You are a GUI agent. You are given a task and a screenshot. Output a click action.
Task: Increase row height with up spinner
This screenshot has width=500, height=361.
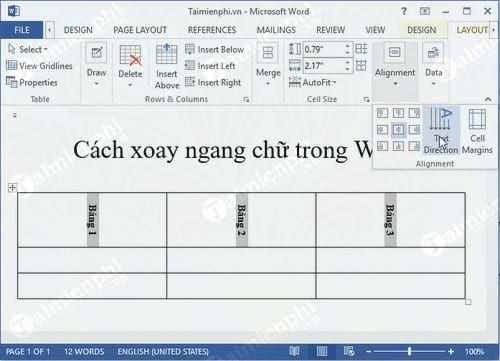[348, 46]
